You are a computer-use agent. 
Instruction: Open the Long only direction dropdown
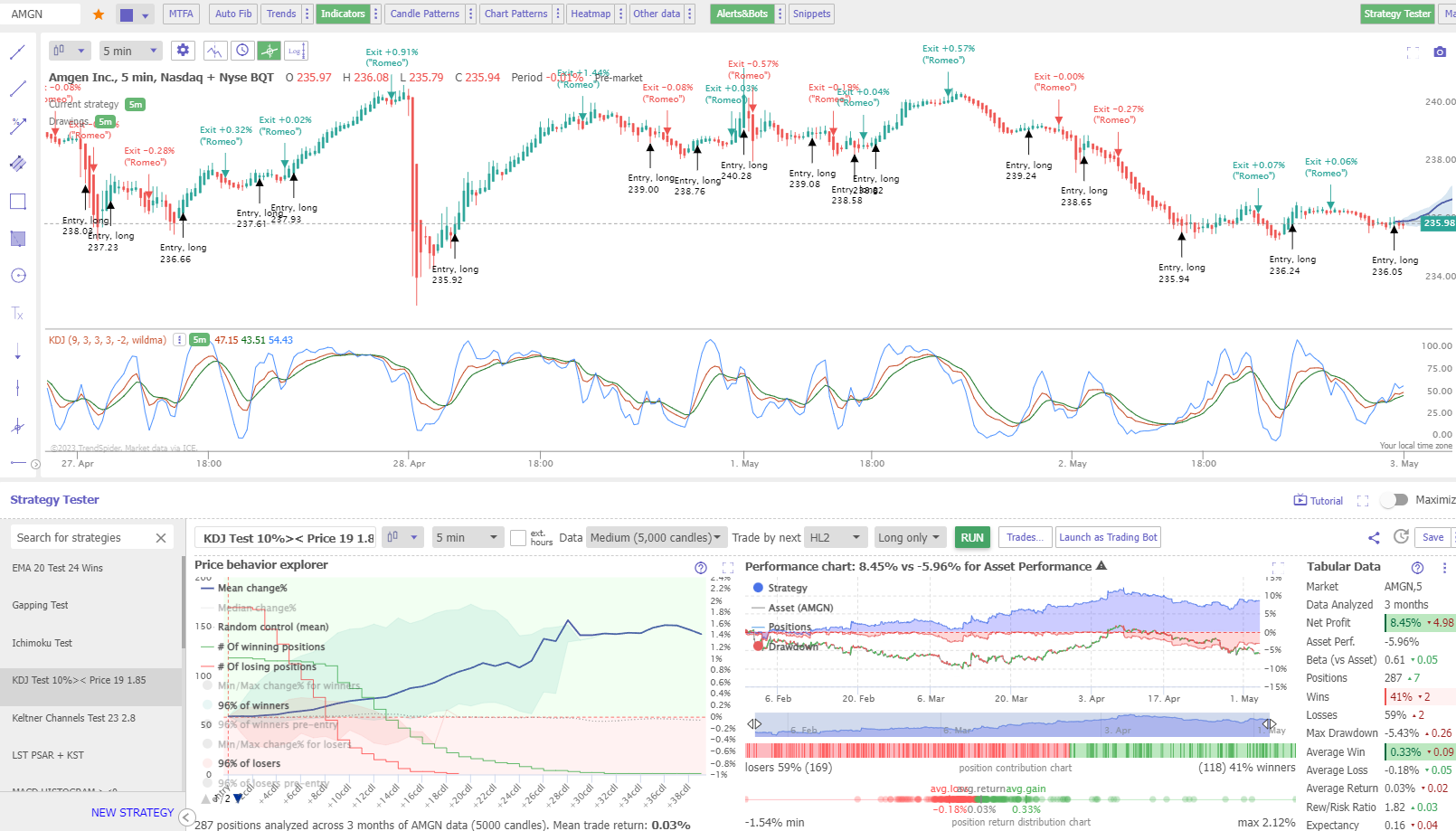point(909,536)
